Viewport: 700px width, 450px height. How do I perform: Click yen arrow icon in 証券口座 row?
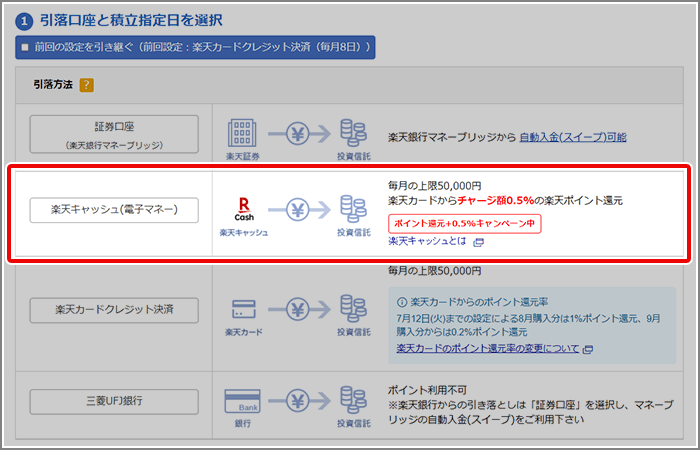coord(299,133)
